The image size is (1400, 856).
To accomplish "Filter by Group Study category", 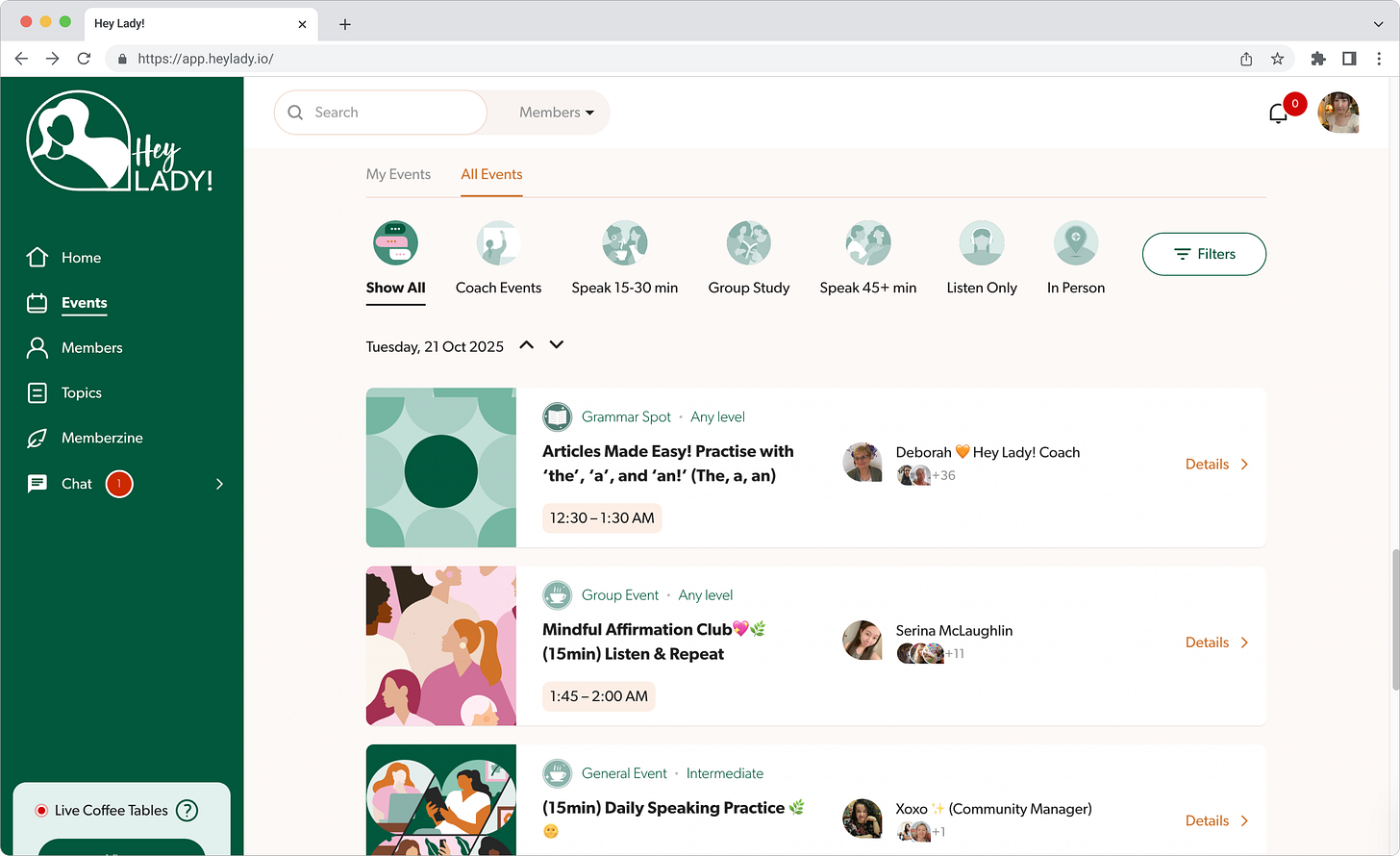I will point(749,258).
